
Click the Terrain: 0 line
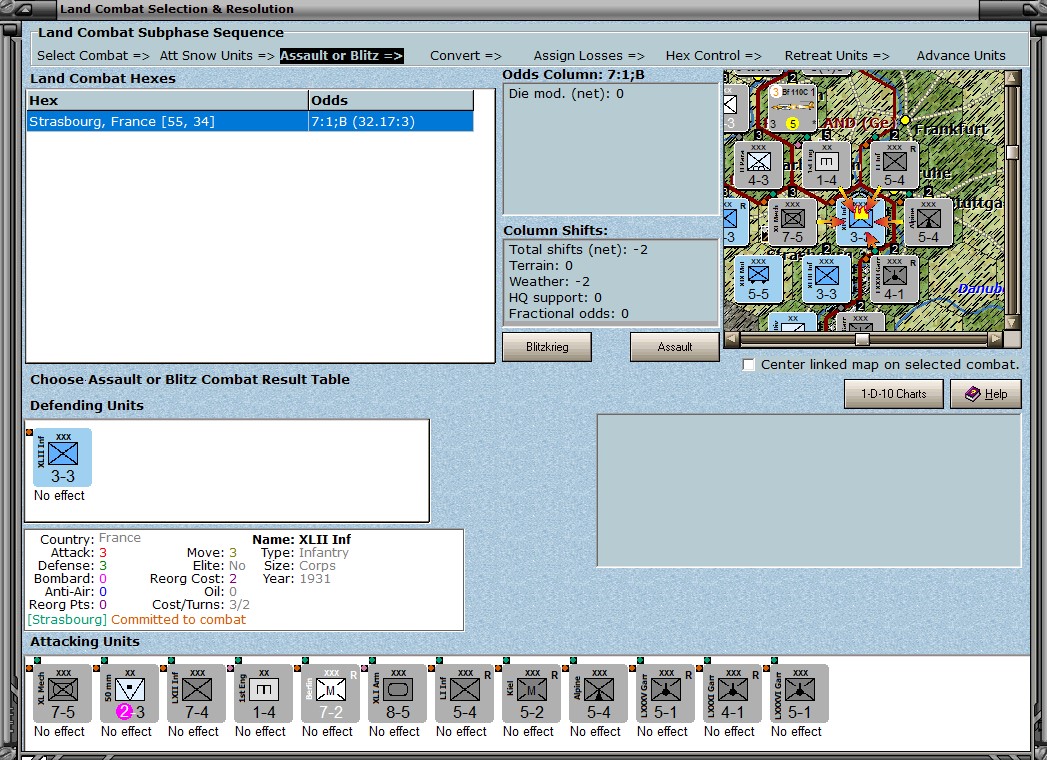coord(541,266)
